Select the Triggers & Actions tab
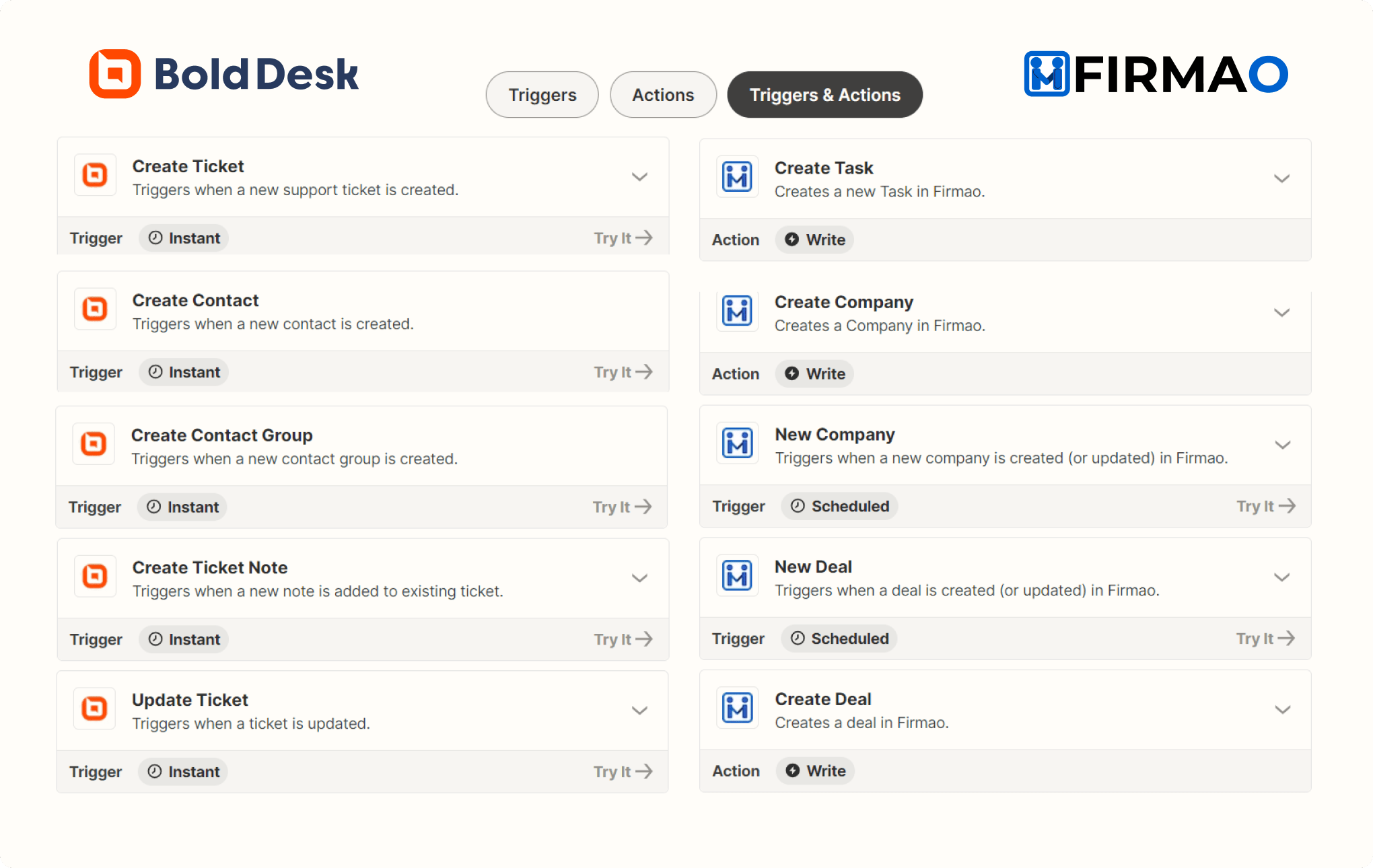Image resolution: width=1373 pixels, height=868 pixels. [825, 95]
